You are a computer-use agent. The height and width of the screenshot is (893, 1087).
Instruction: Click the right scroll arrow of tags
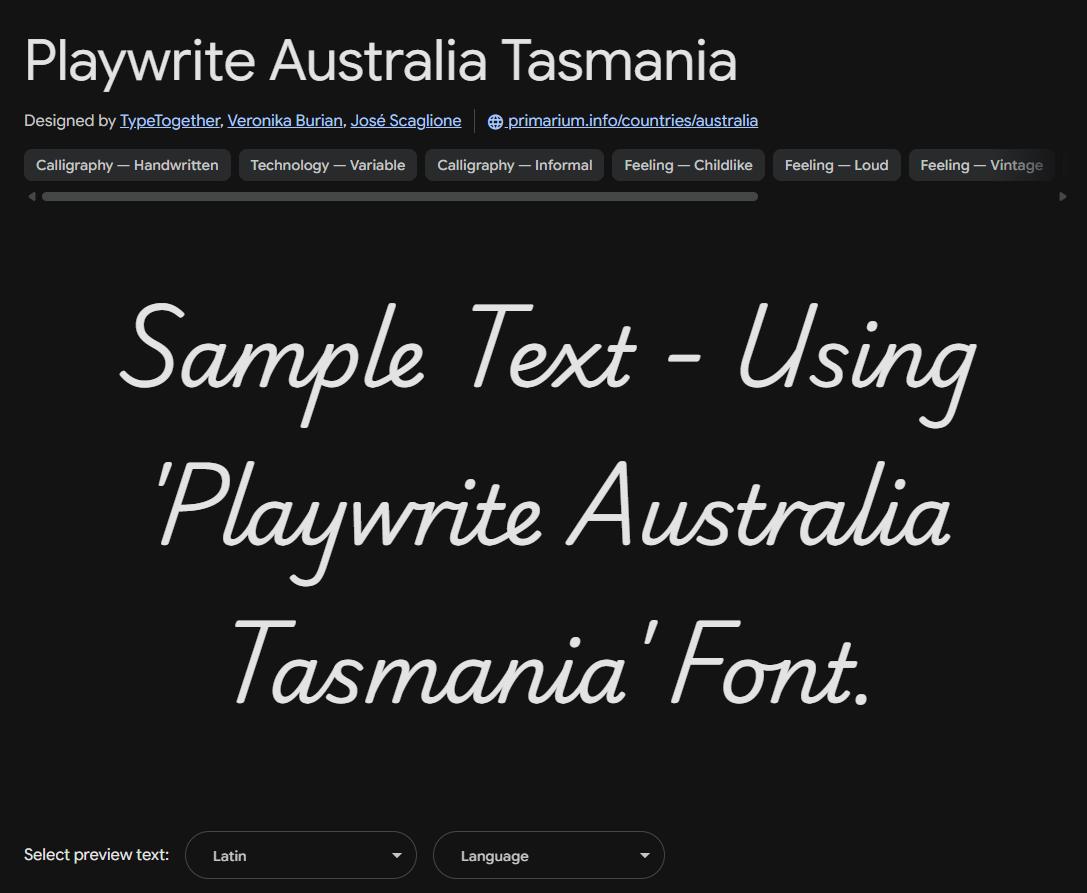[1063, 197]
